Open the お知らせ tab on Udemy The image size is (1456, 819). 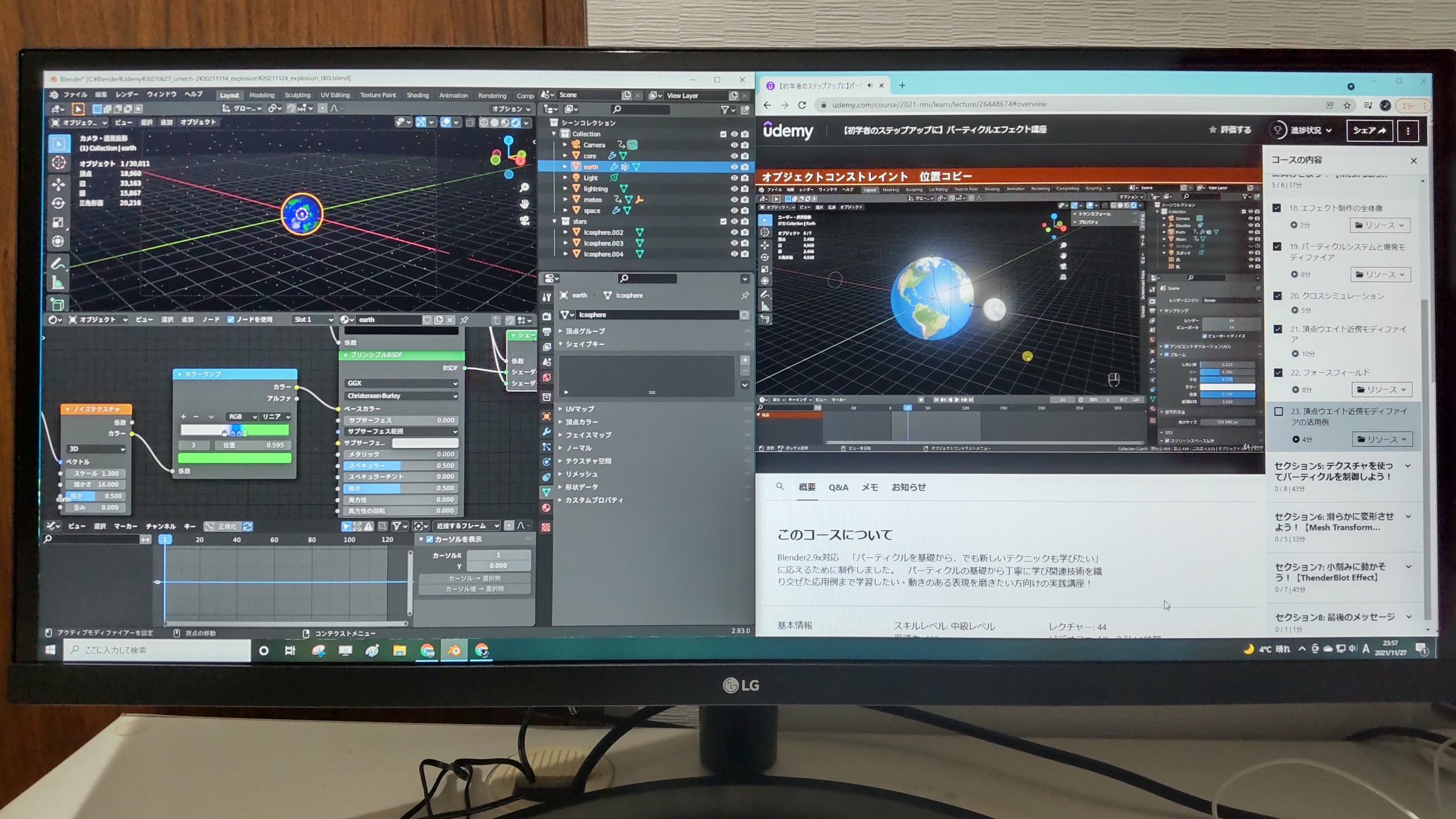click(908, 487)
